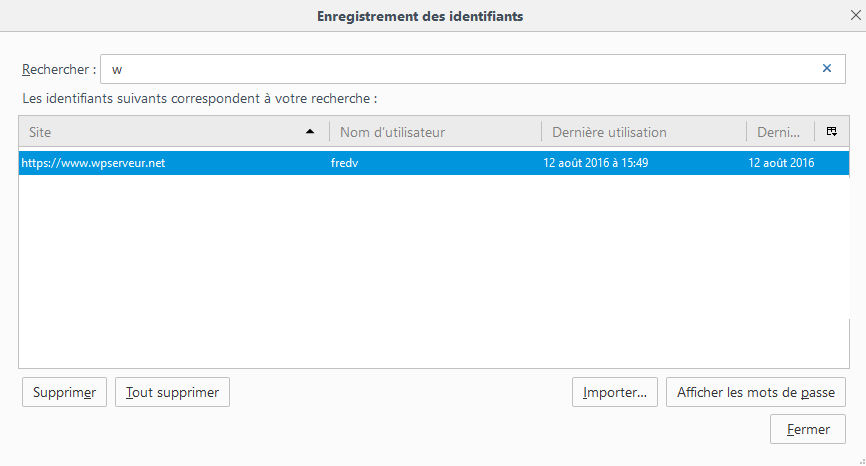Sort by Dernière utilisation column header
This screenshot has width=866, height=466.
tap(642, 132)
